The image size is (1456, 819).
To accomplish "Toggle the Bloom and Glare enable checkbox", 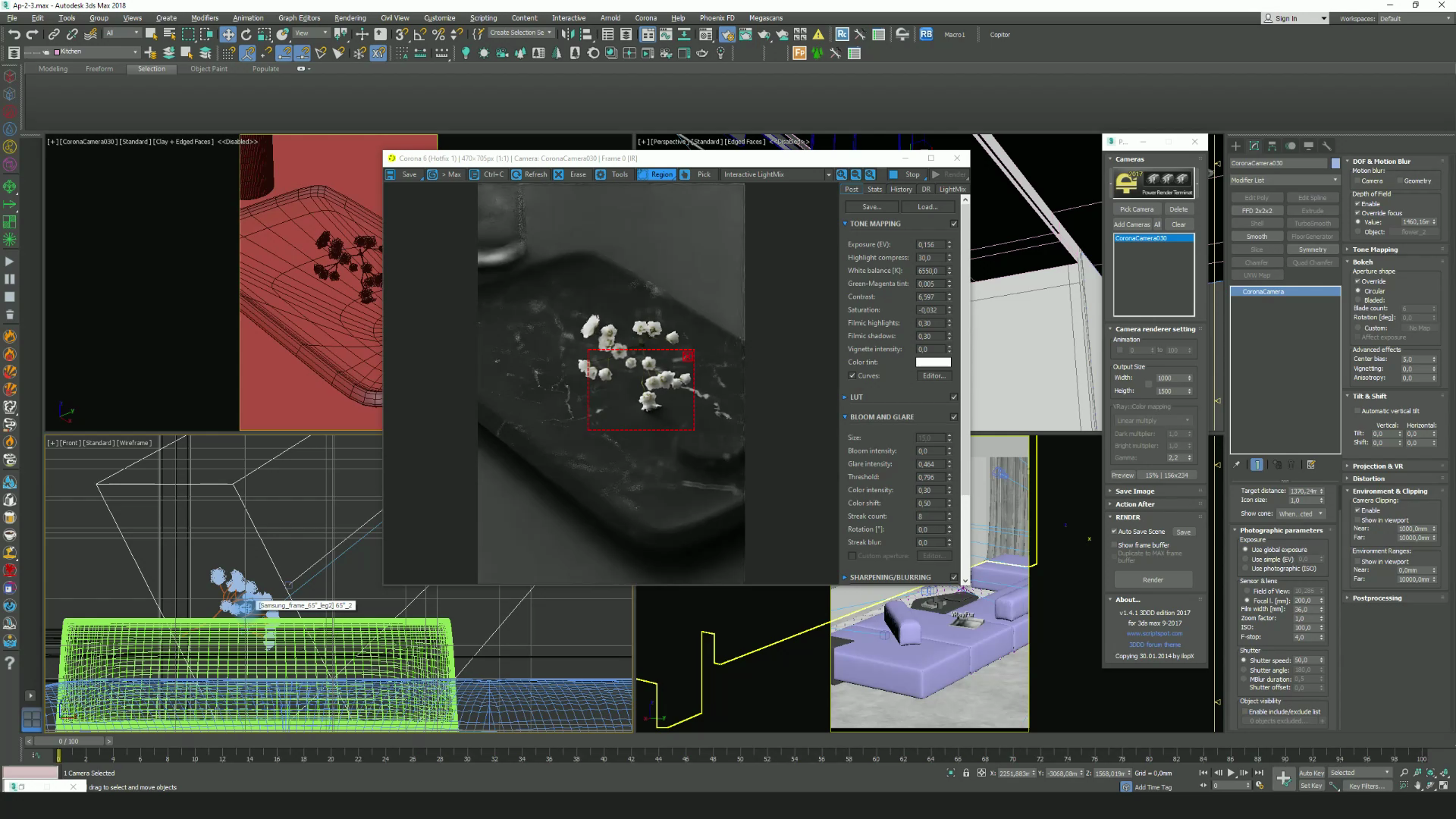I will click(x=954, y=417).
